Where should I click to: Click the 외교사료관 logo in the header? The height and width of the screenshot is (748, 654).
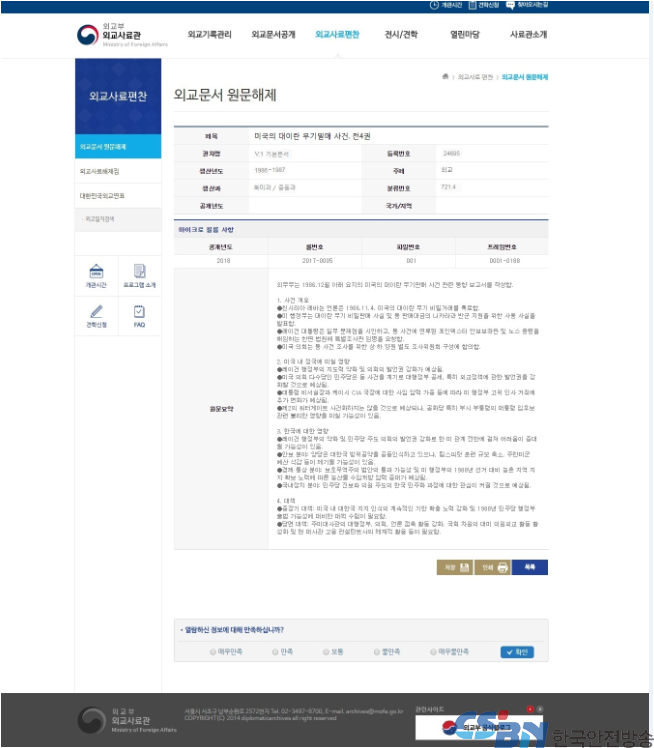(122, 35)
